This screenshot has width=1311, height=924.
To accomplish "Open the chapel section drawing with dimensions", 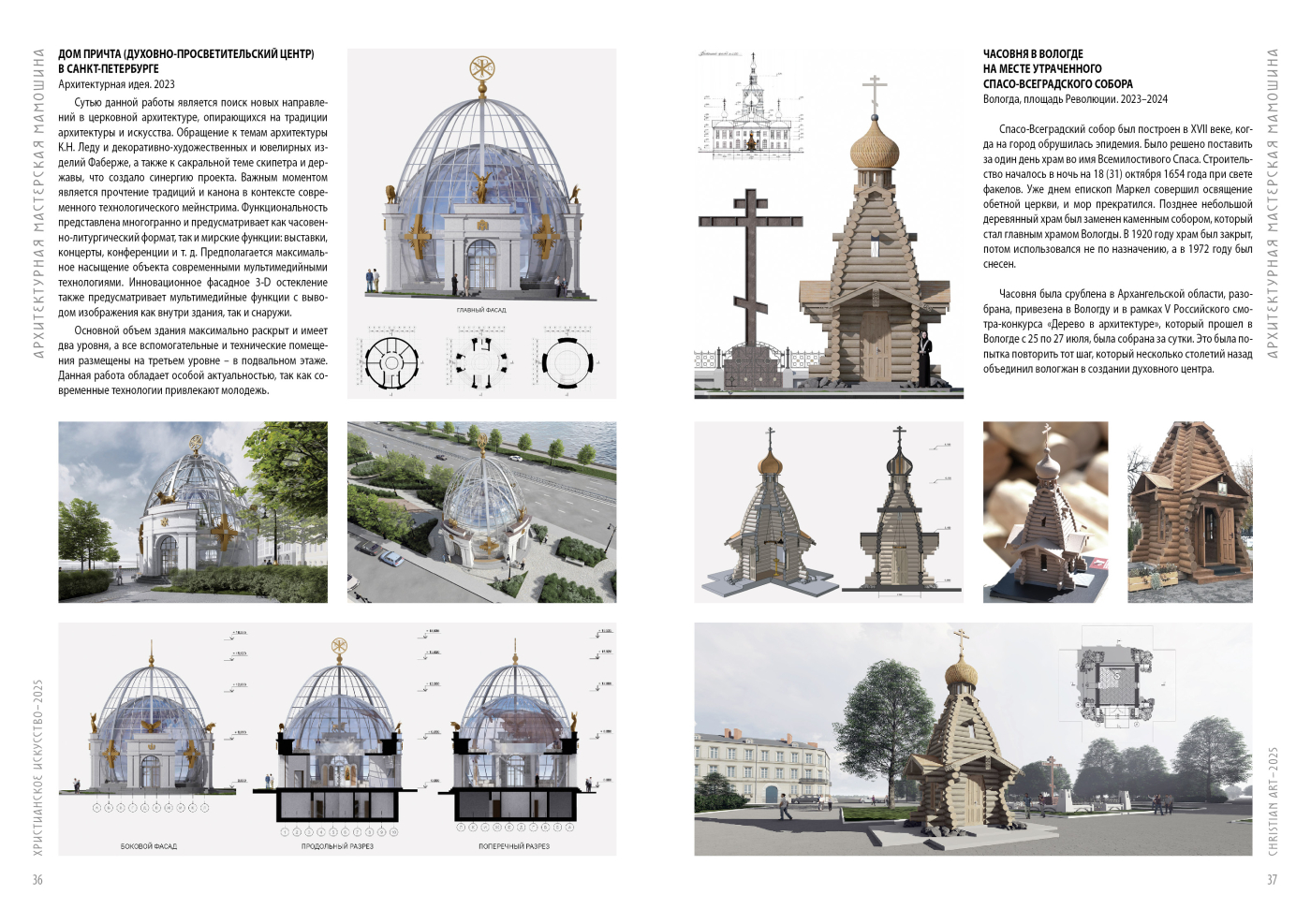I will pyautogui.click(x=901, y=510).
